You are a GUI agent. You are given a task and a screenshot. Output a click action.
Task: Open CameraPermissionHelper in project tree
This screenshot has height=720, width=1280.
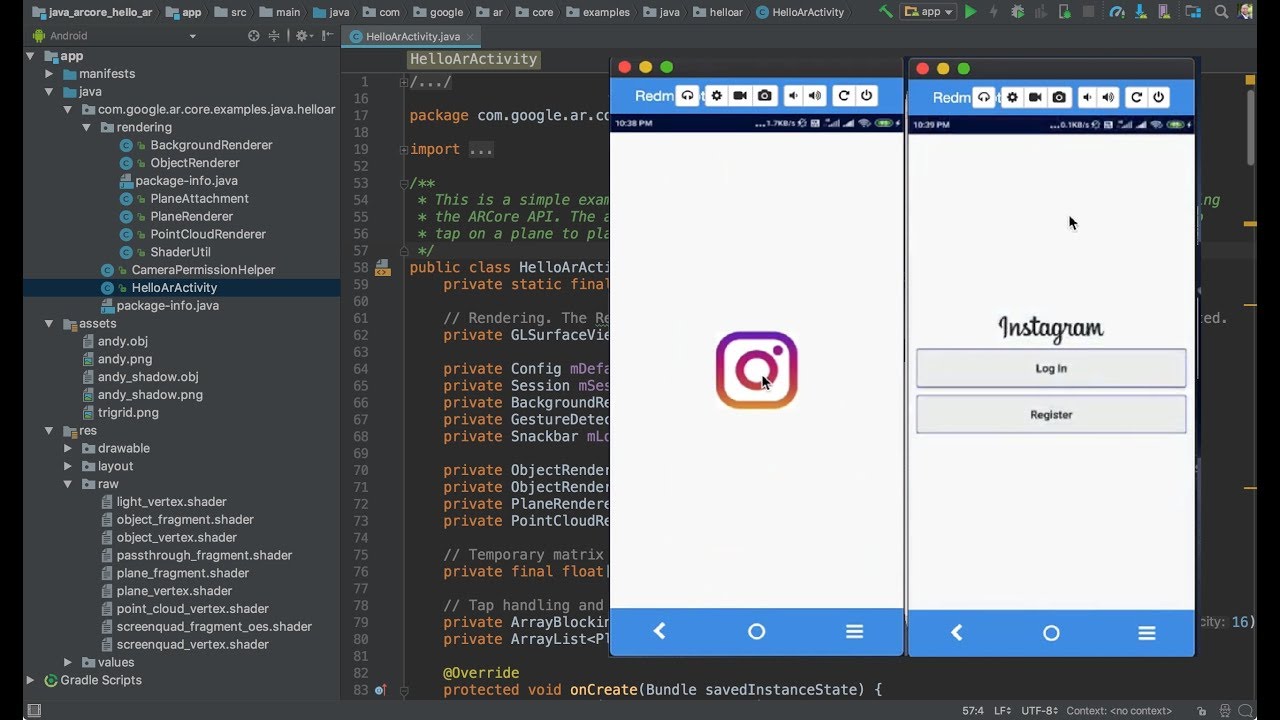point(203,270)
